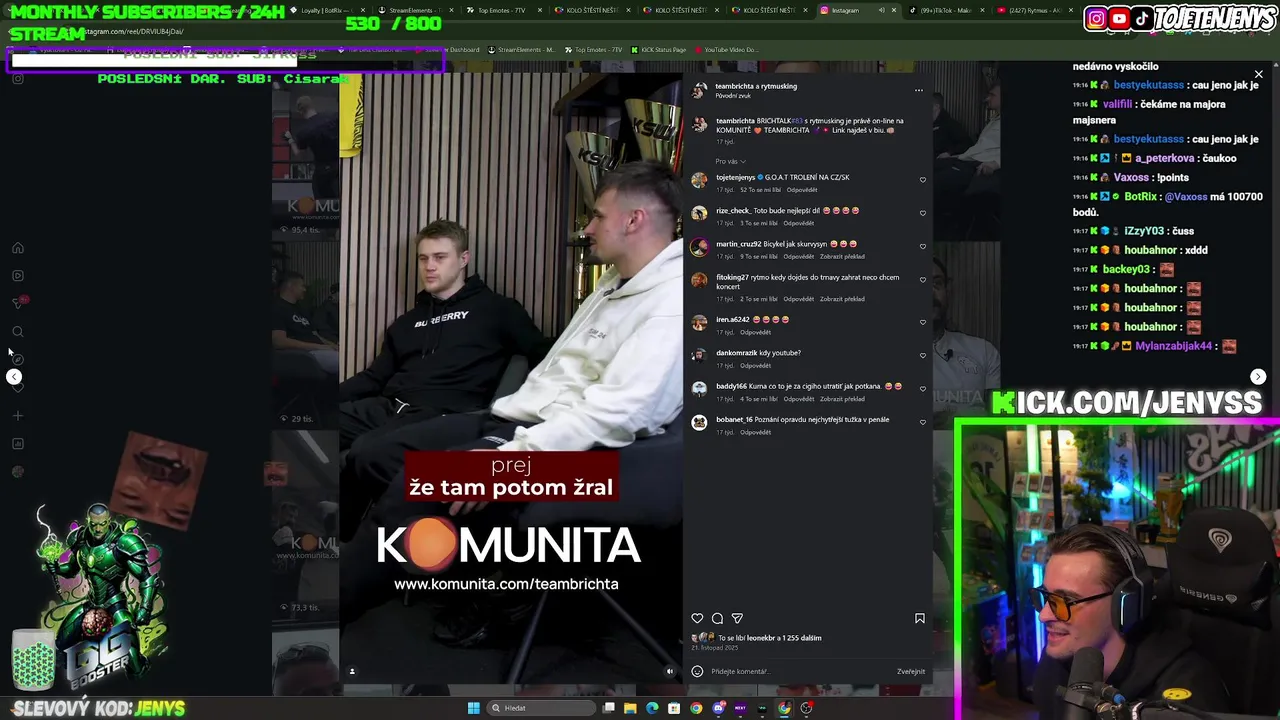
Task: Like baddy166's comment with its heart
Action: [x=922, y=389]
